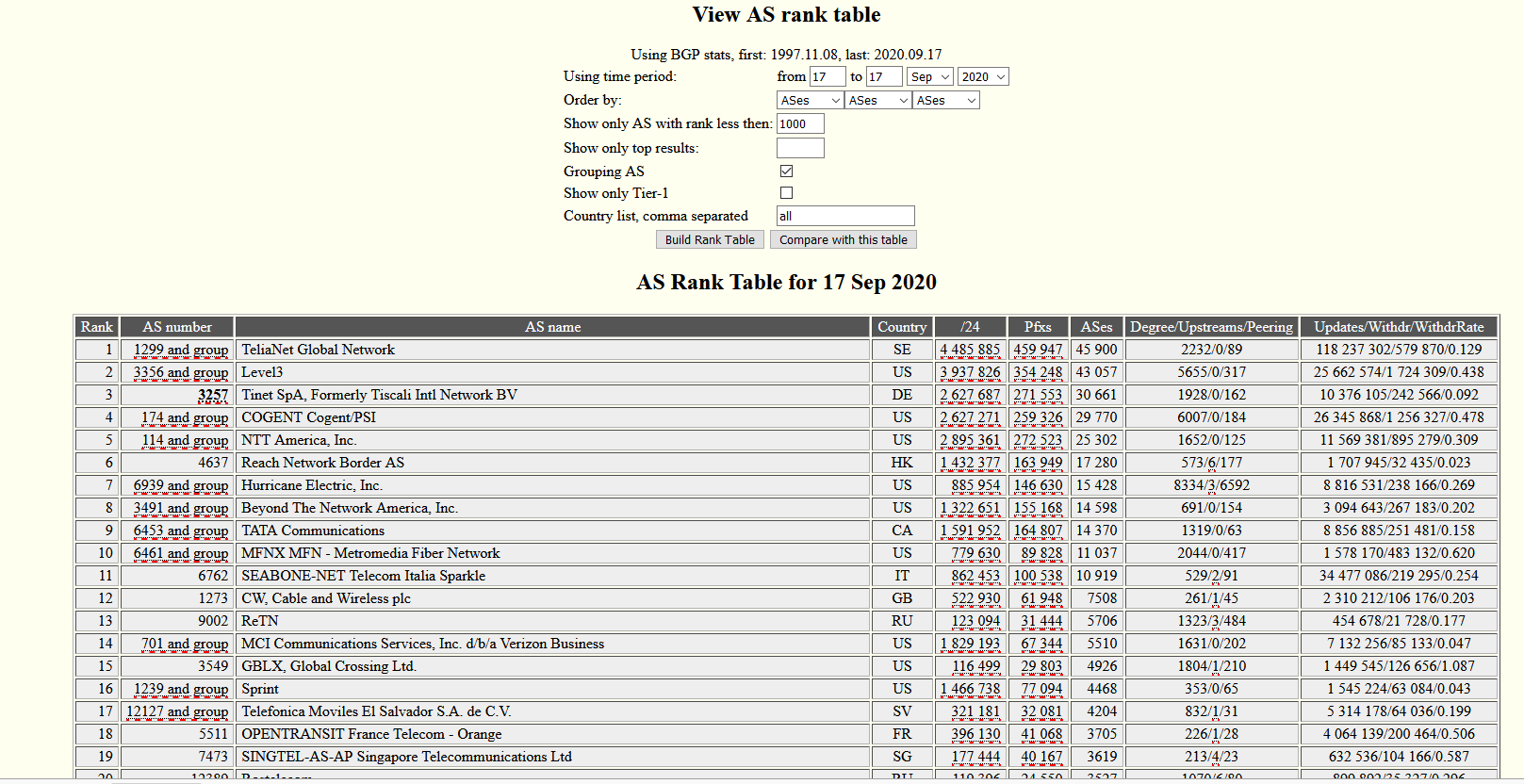Click the Pfxs value 354 248
This screenshot has width=1524, height=784.
[1038, 372]
